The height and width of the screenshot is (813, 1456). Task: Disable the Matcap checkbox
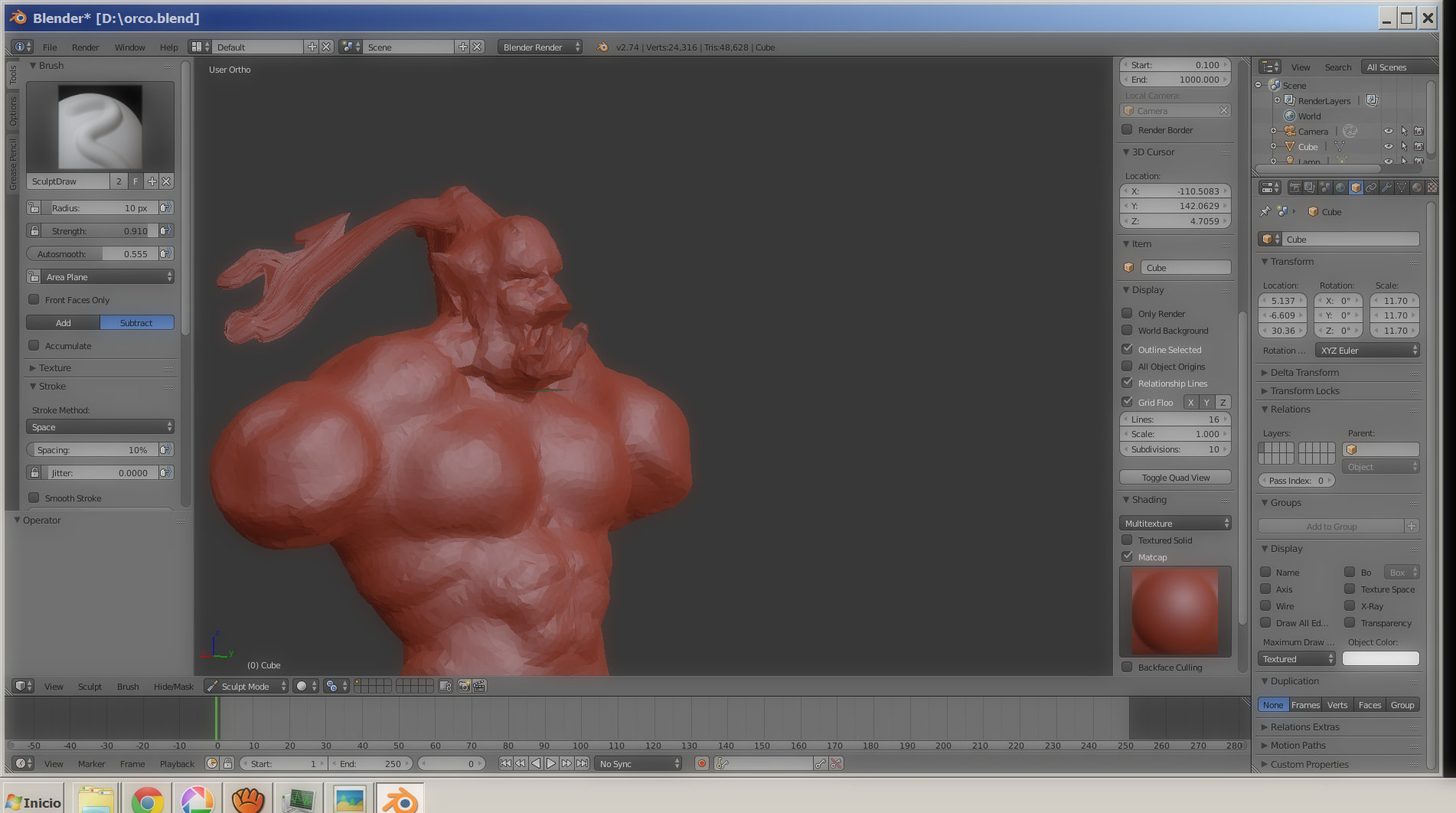pos(1128,557)
